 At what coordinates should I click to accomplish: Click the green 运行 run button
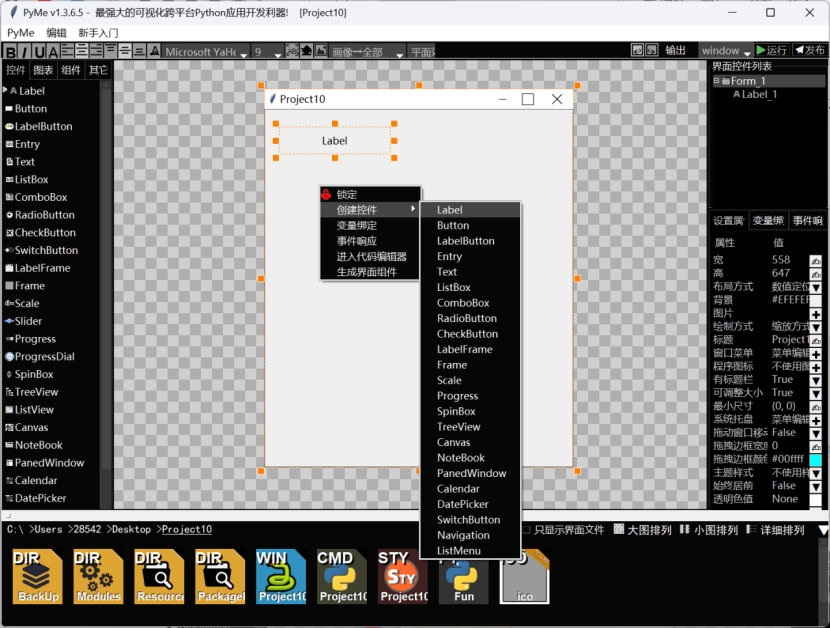(x=771, y=50)
